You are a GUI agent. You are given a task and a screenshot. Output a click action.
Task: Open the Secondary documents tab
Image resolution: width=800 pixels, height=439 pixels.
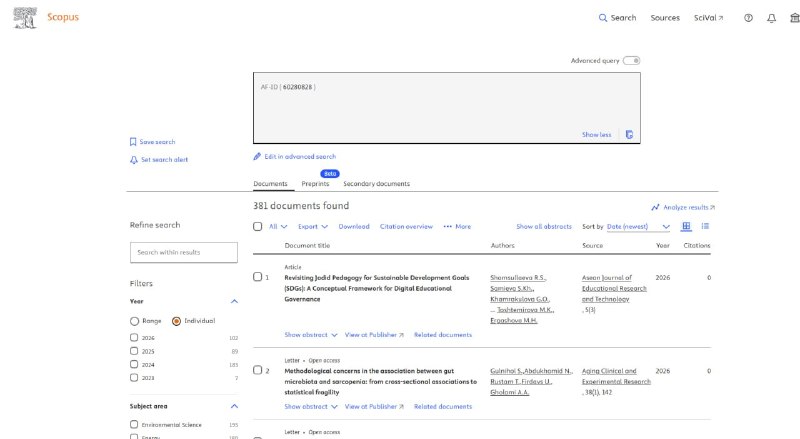tap(377, 184)
